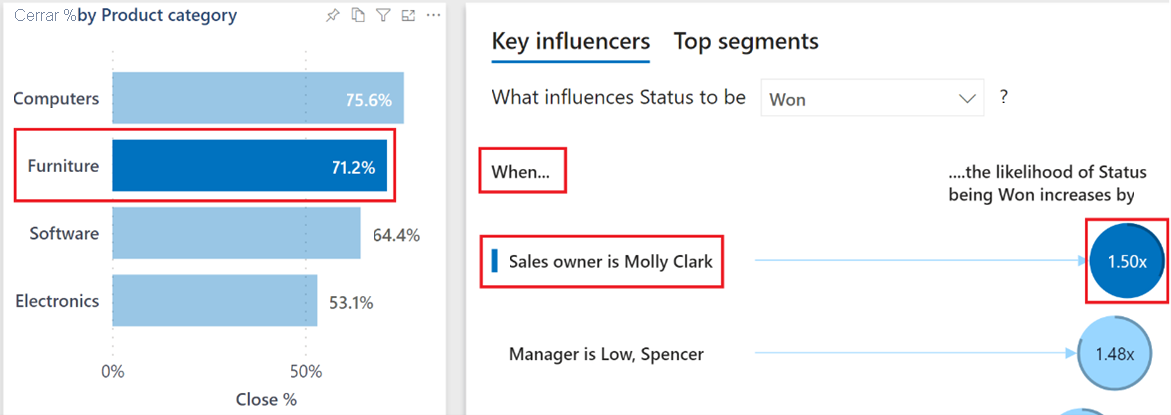Screen dimensions: 1171x415
Task: Click the Software bar in the chart
Action: 236,233
